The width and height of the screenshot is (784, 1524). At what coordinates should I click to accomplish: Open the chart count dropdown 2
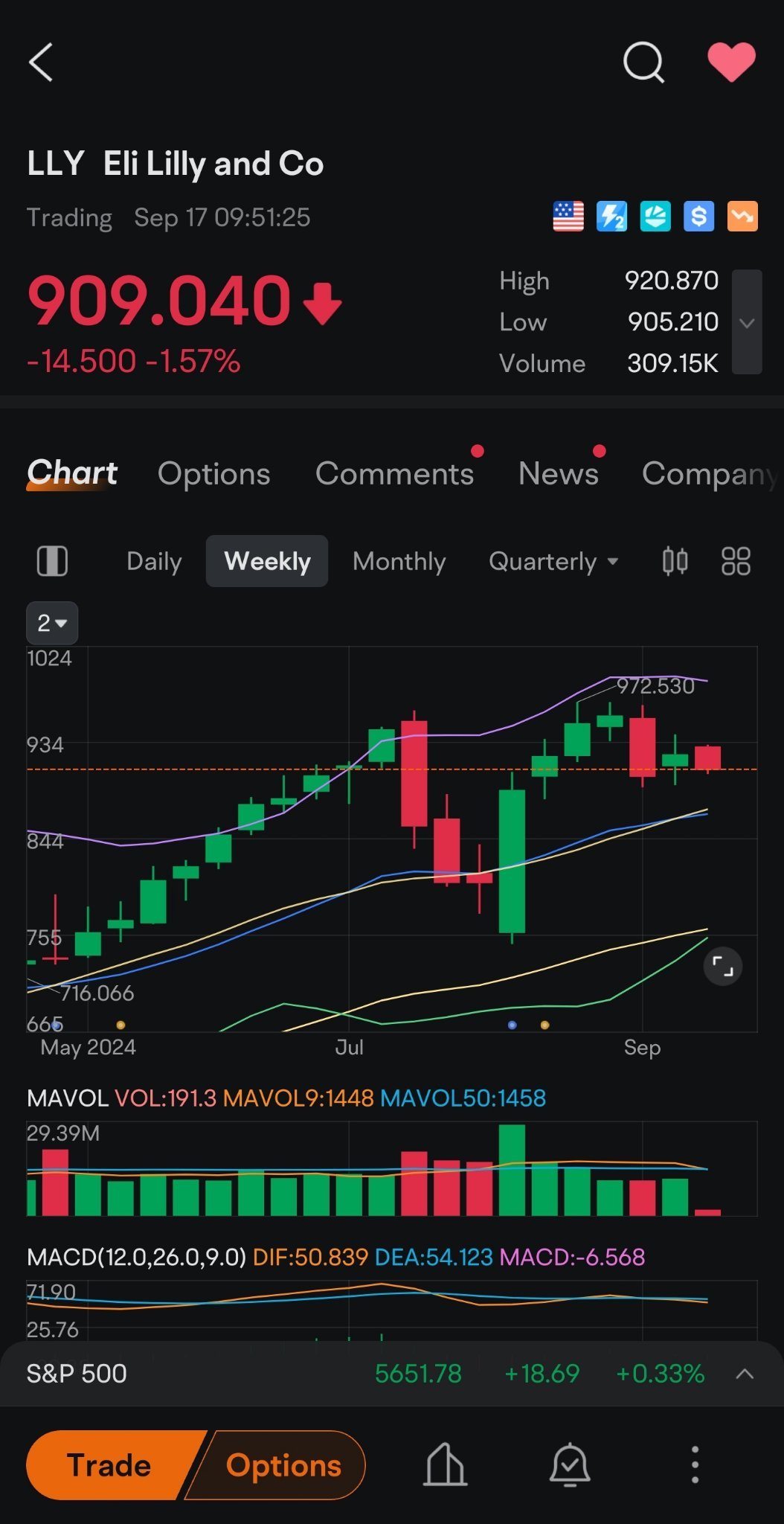point(52,623)
